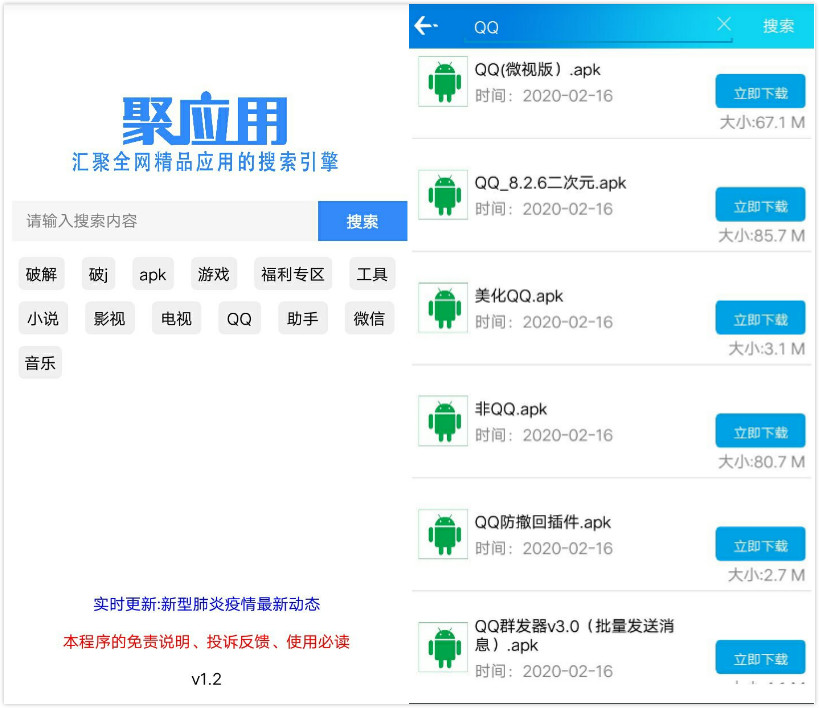Open the 本程序的免责说明、投诉反馈、使用必读 link
Image resolution: width=819 pixels, height=708 pixels.
[x=206, y=642]
